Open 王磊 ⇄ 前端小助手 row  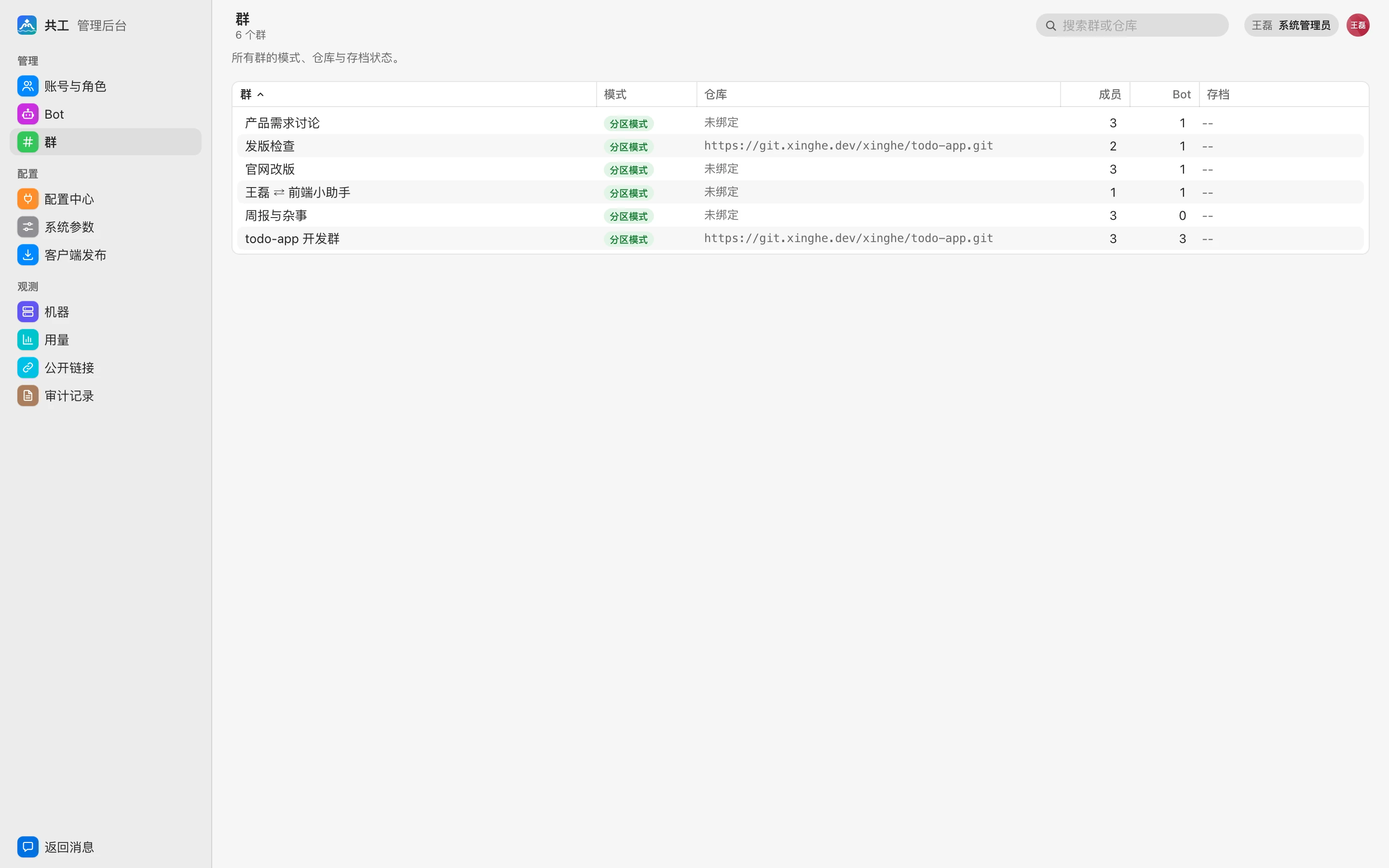(800, 192)
